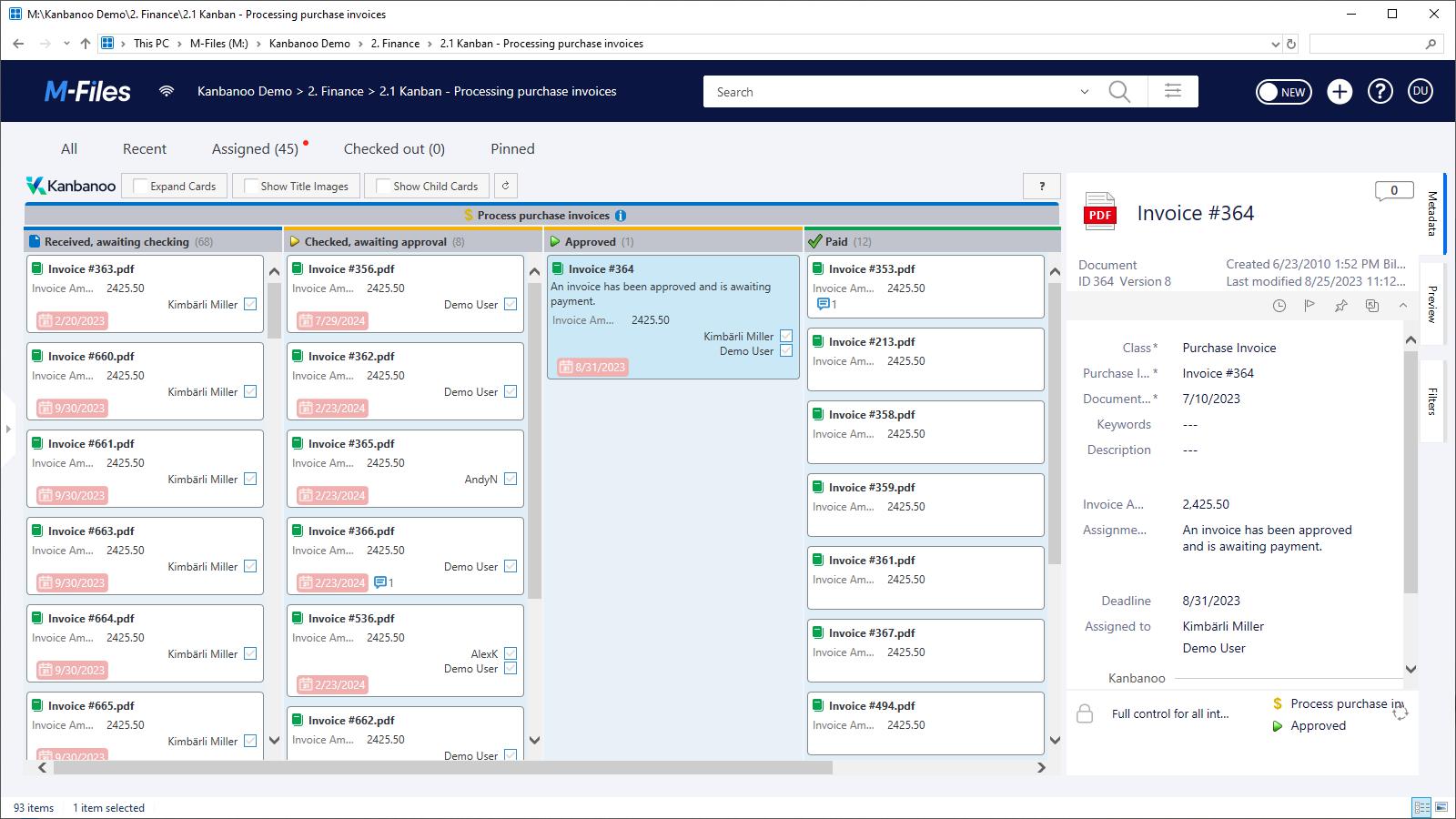The width and height of the screenshot is (1456, 819).
Task: Tick Kimbärli Miller checkbox on Invoice #363.pdf
Action: pyautogui.click(x=250, y=304)
